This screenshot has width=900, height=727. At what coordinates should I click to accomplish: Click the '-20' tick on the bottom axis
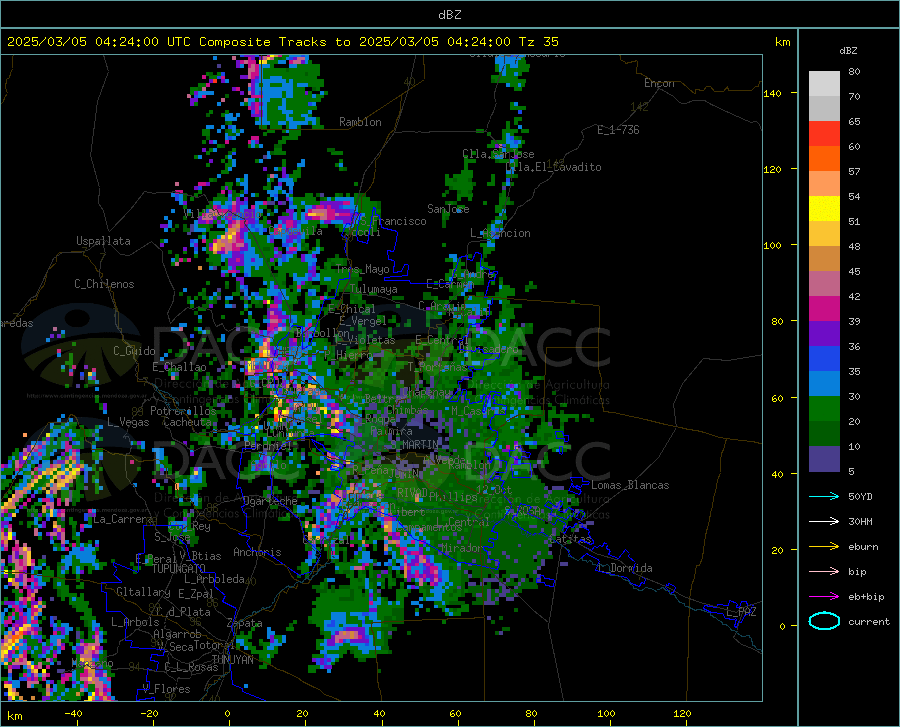click(149, 713)
